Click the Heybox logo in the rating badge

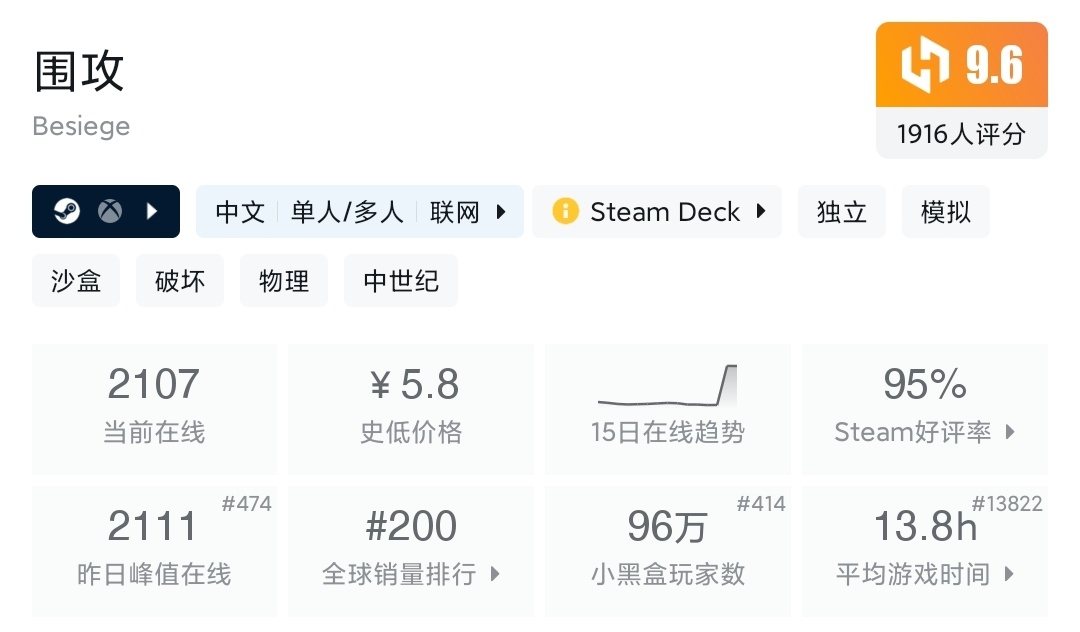pos(925,66)
